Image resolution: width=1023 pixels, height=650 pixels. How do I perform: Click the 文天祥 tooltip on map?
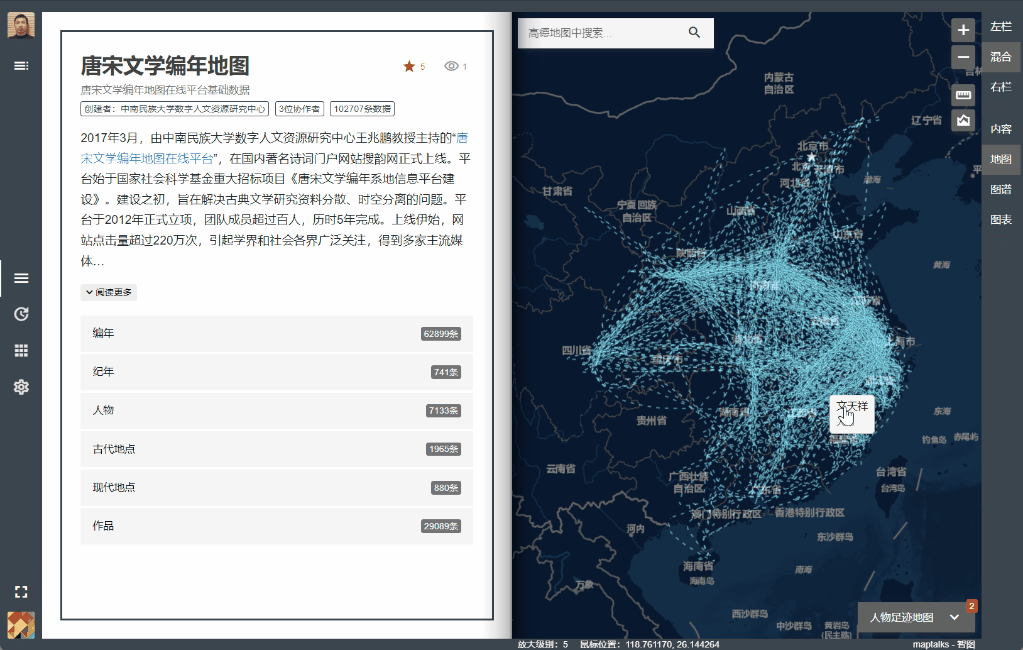coord(852,414)
